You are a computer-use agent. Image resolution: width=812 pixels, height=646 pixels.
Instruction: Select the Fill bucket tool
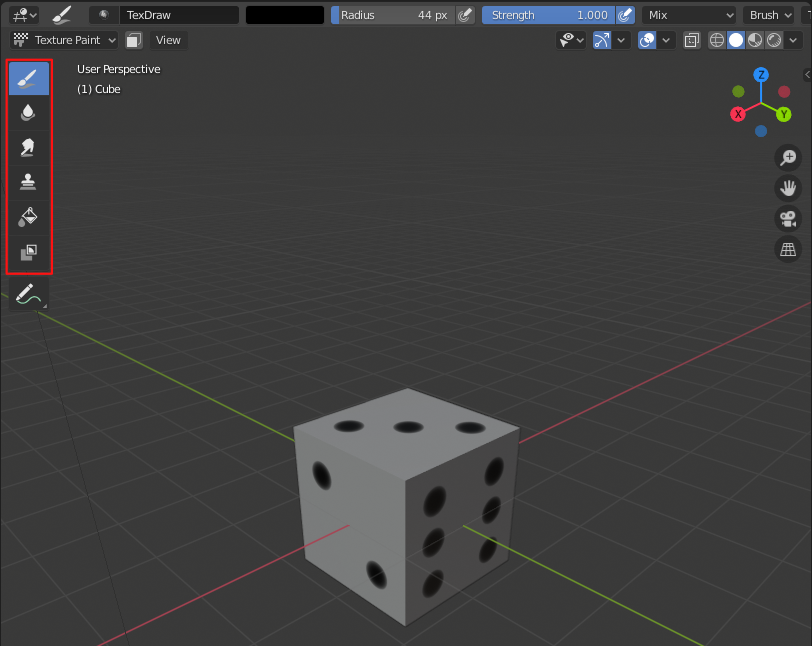[29, 217]
